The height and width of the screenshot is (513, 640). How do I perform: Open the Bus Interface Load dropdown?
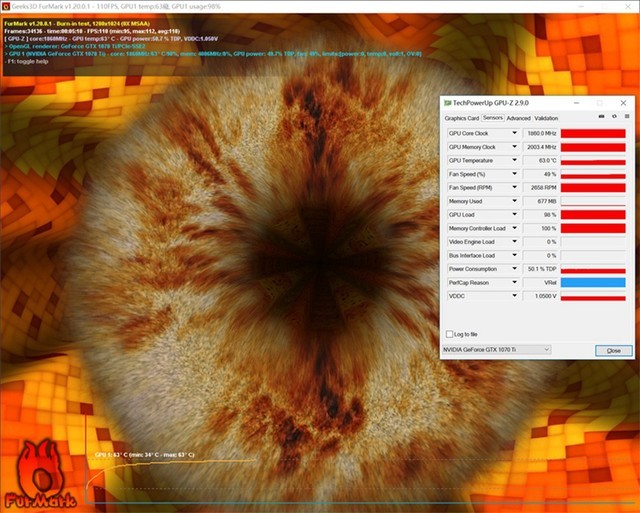tap(514, 255)
